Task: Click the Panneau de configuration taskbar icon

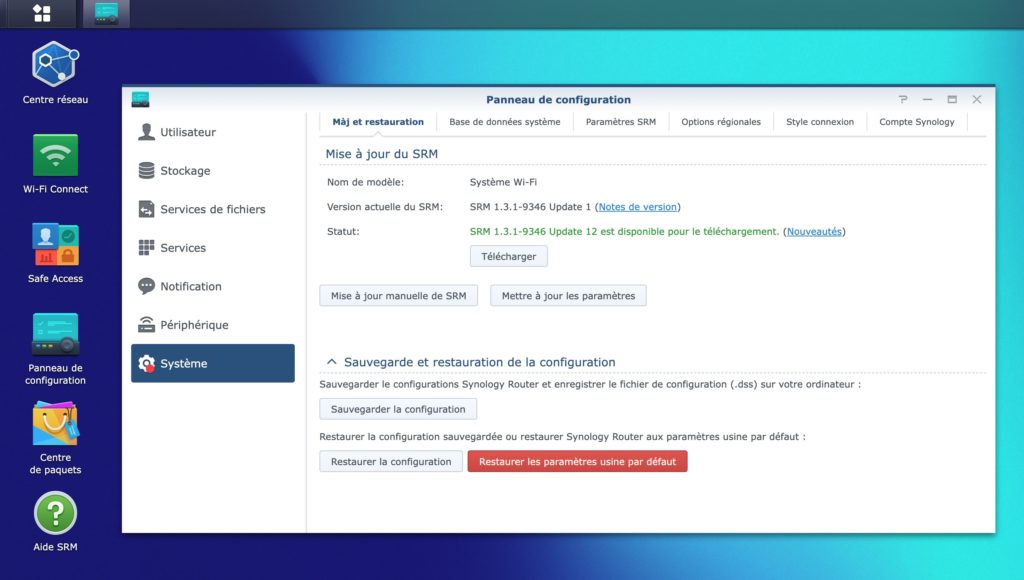Action: click(106, 13)
